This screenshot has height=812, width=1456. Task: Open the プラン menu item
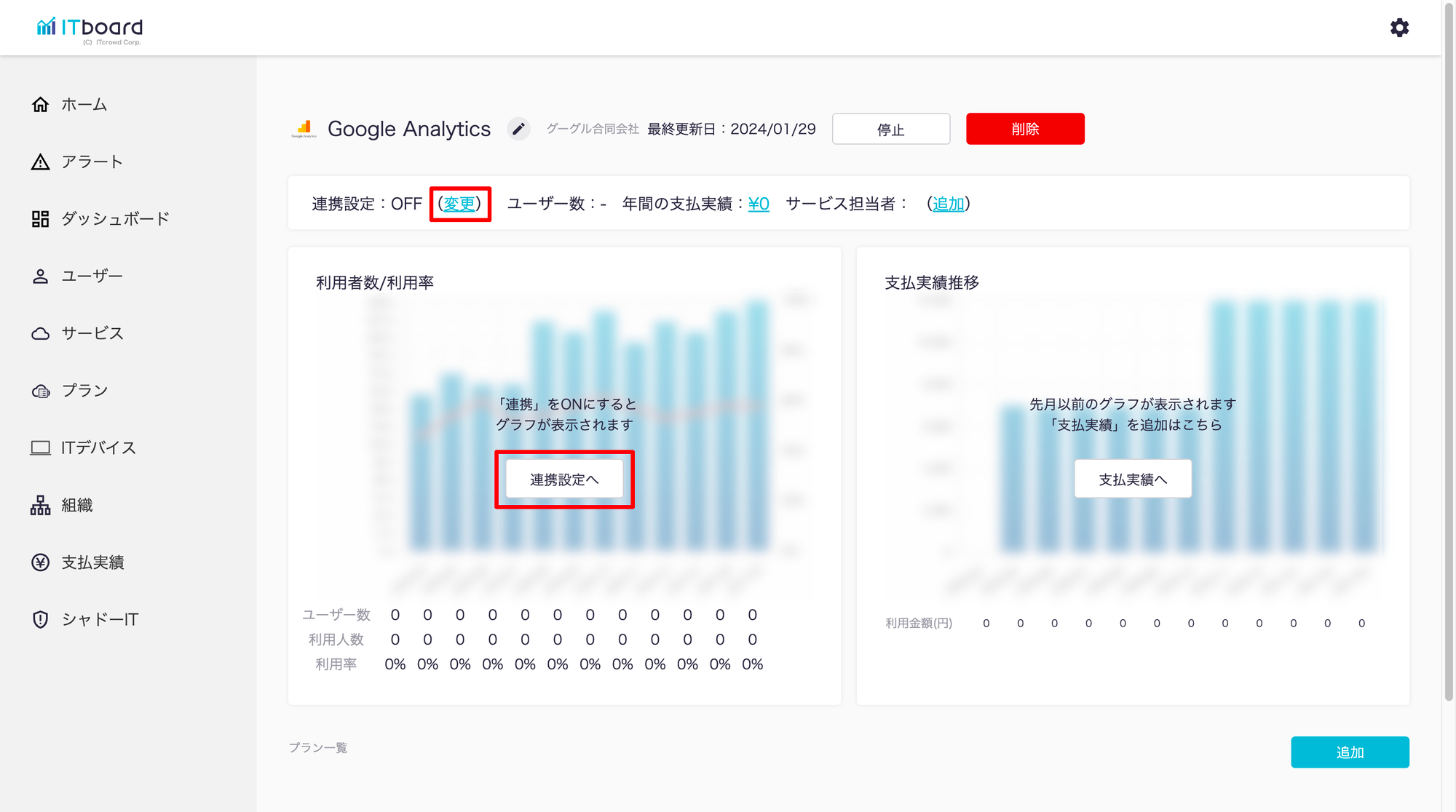(84, 391)
